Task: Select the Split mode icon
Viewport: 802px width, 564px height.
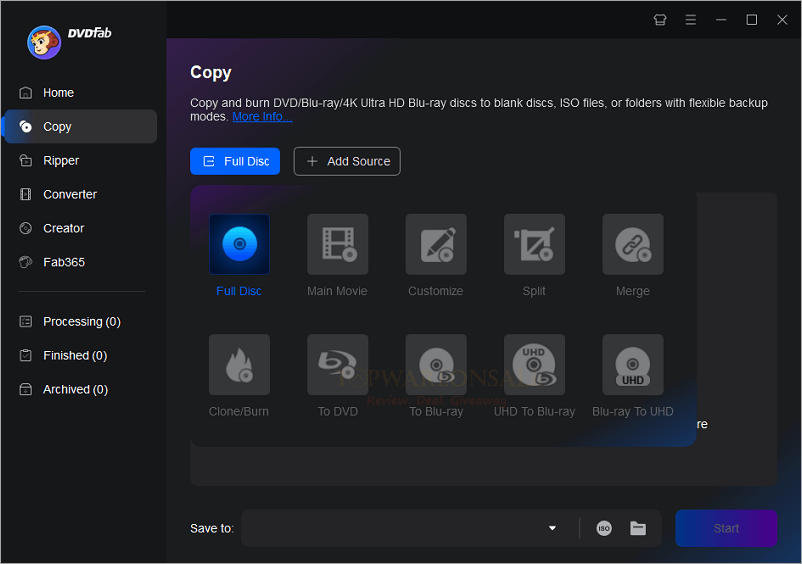Action: [534, 244]
